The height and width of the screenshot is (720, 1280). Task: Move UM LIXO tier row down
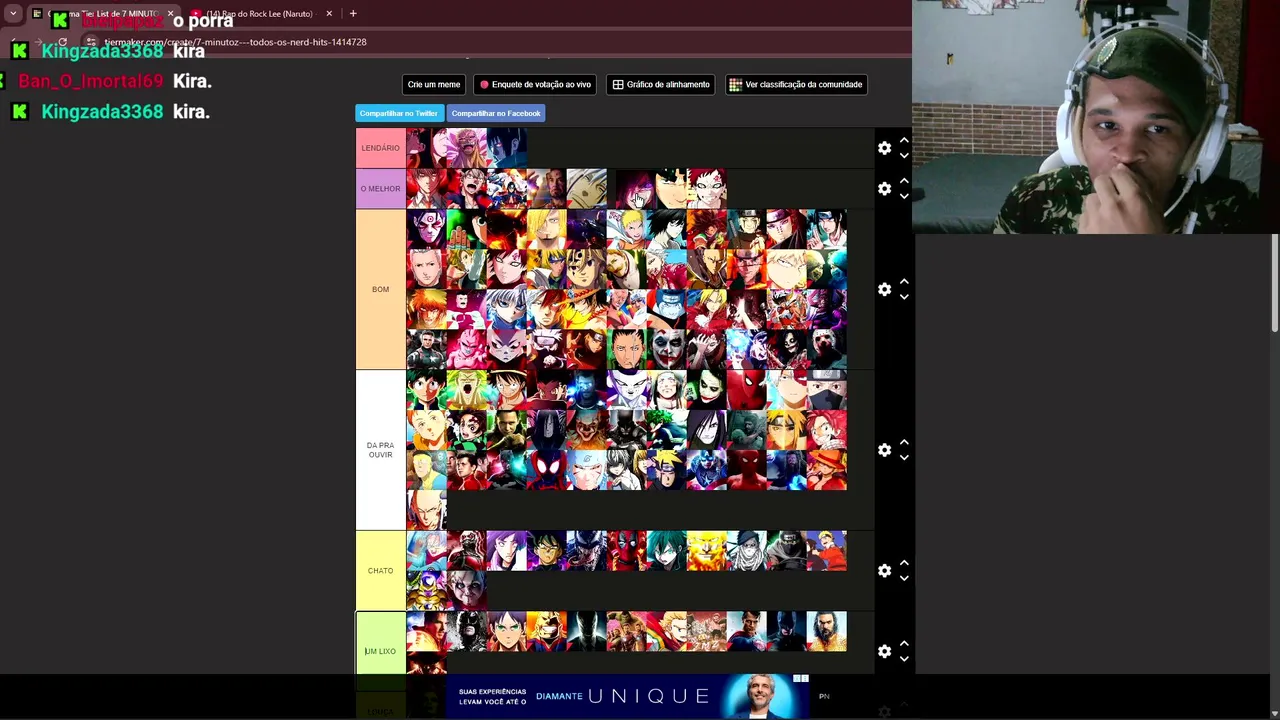click(904, 658)
